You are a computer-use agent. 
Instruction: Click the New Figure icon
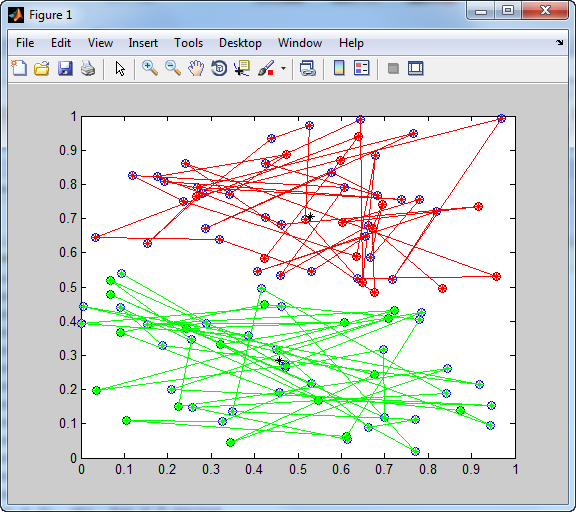click(x=19, y=68)
